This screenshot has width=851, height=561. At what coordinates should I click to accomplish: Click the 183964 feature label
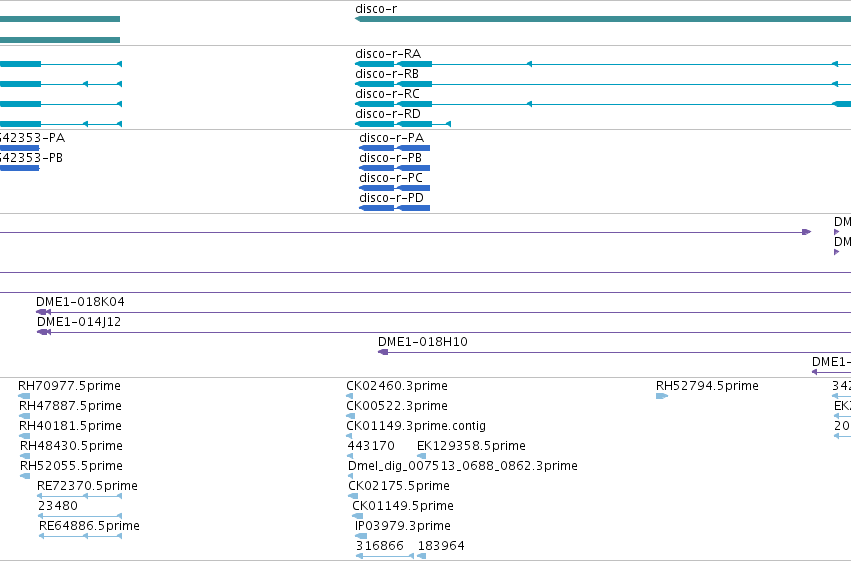click(x=441, y=546)
